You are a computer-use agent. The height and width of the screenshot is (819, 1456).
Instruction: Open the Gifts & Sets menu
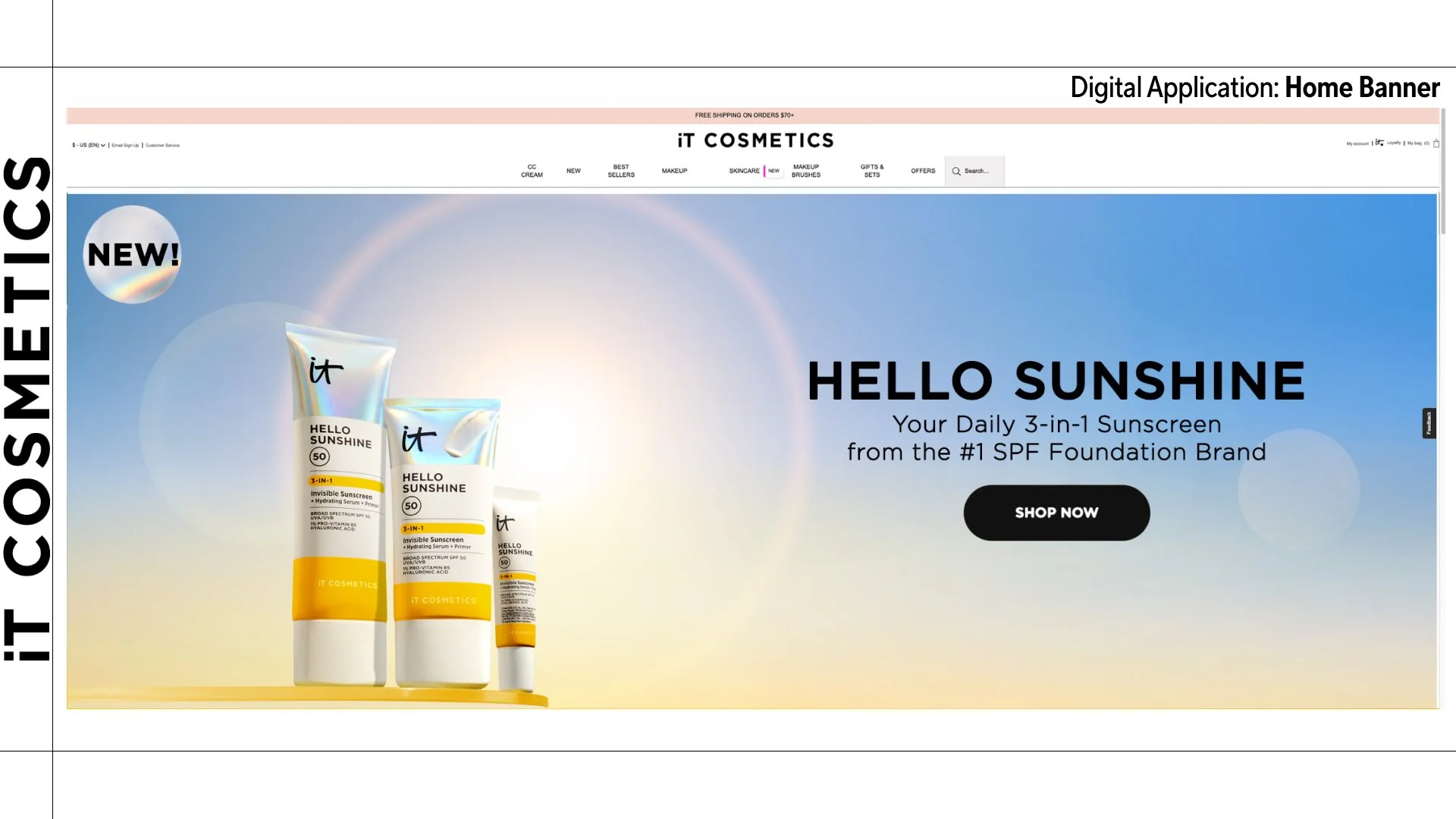pos(872,171)
